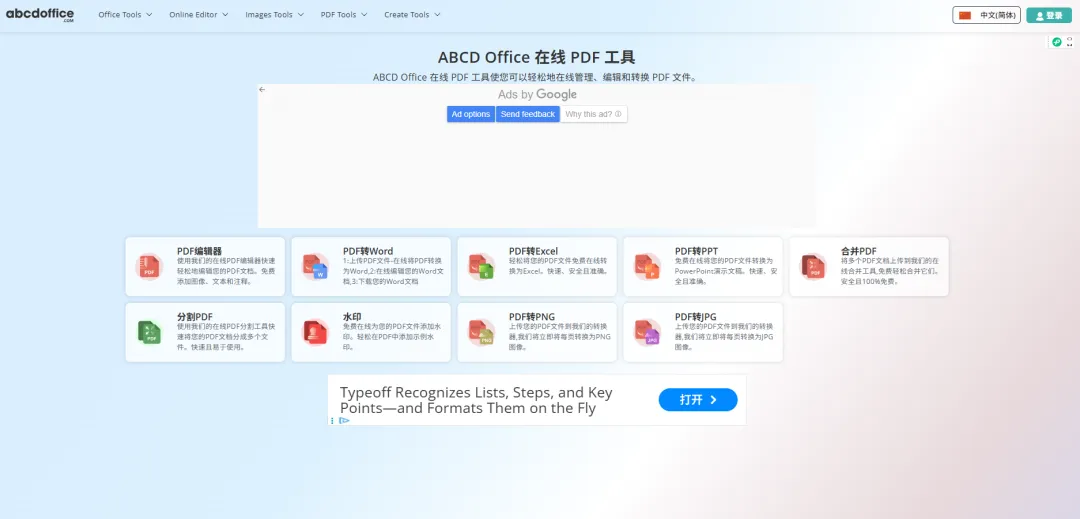Click the PDF转Word card icon
The image size is (1080, 519).
coord(315,266)
